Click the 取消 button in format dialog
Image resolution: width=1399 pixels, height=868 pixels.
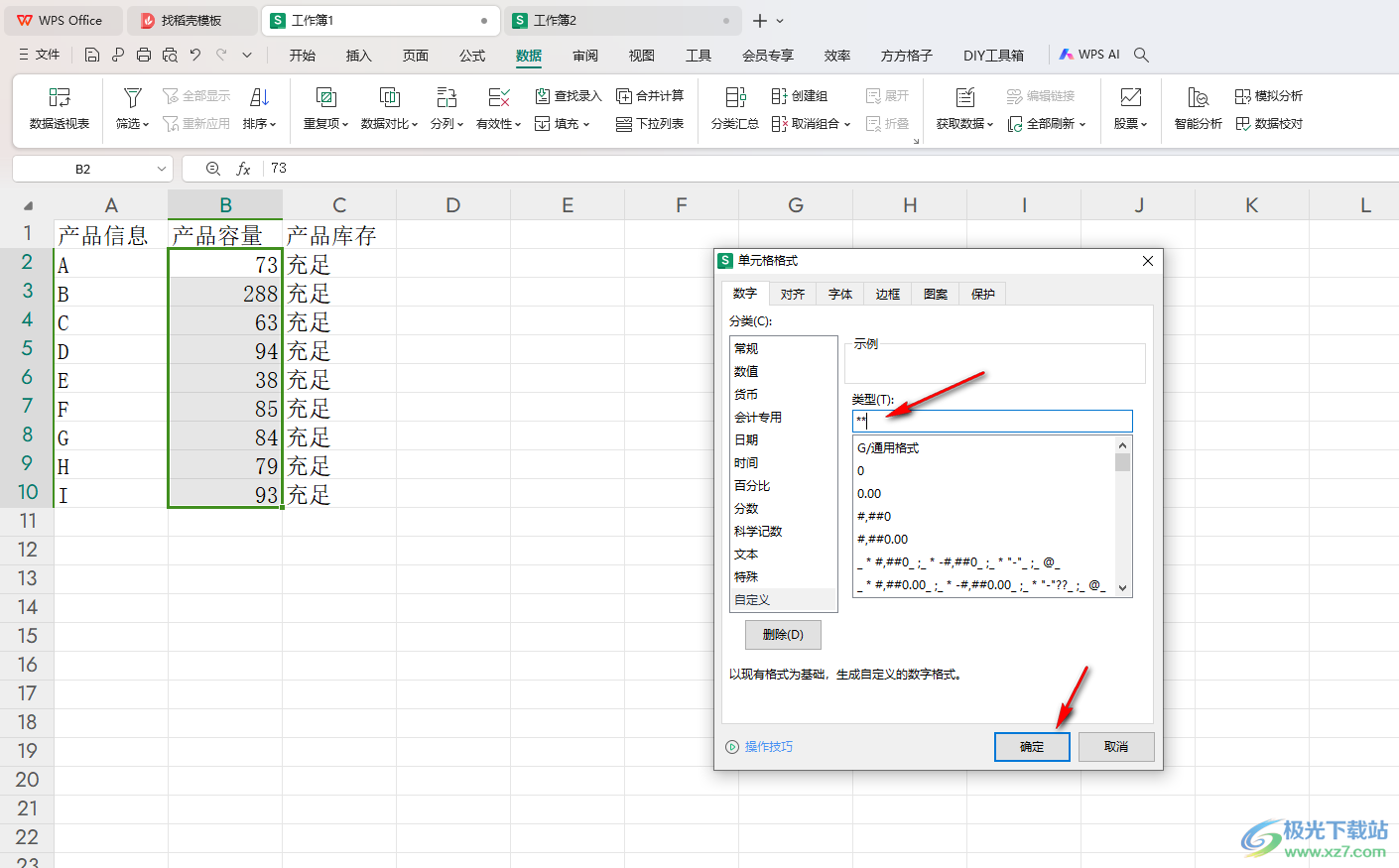coord(1116,747)
